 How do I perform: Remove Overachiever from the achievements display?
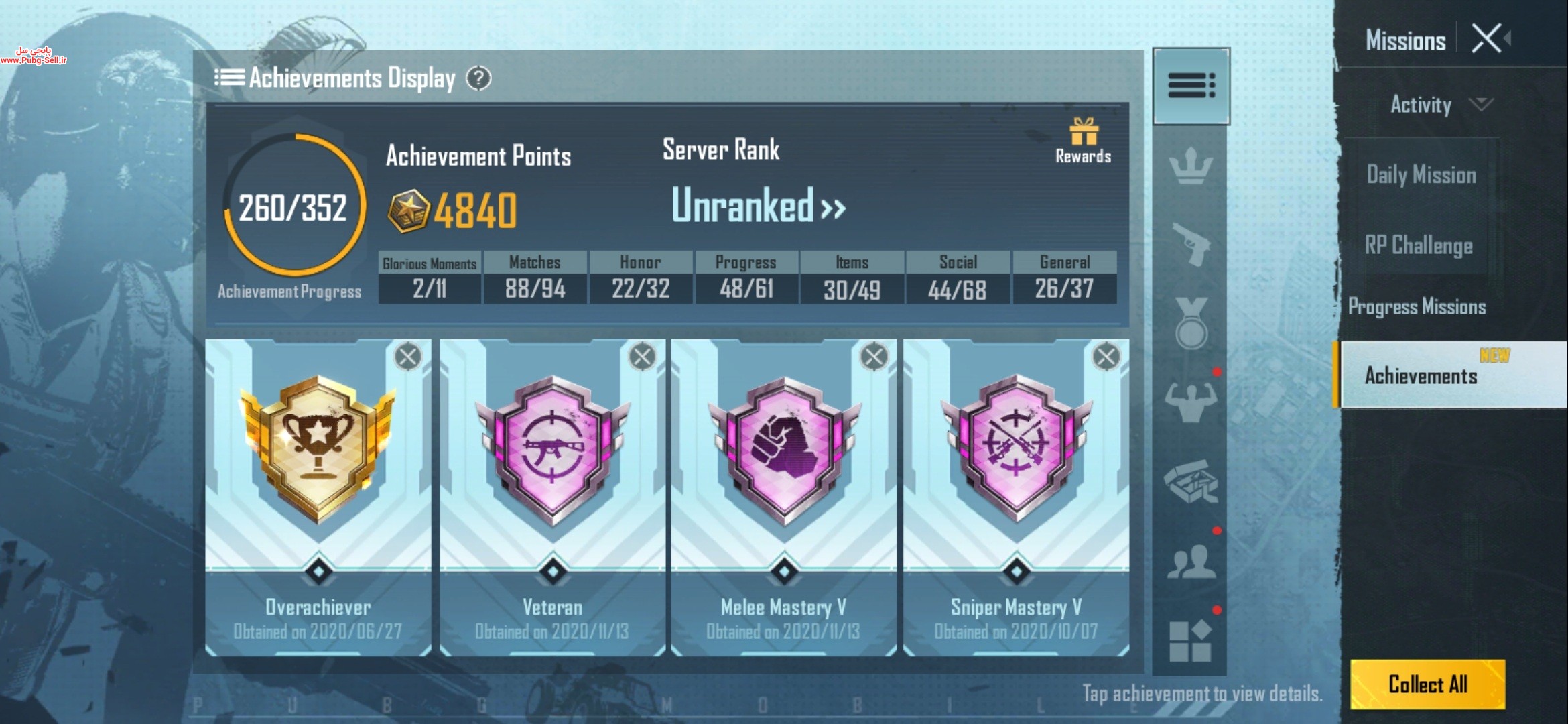408,357
